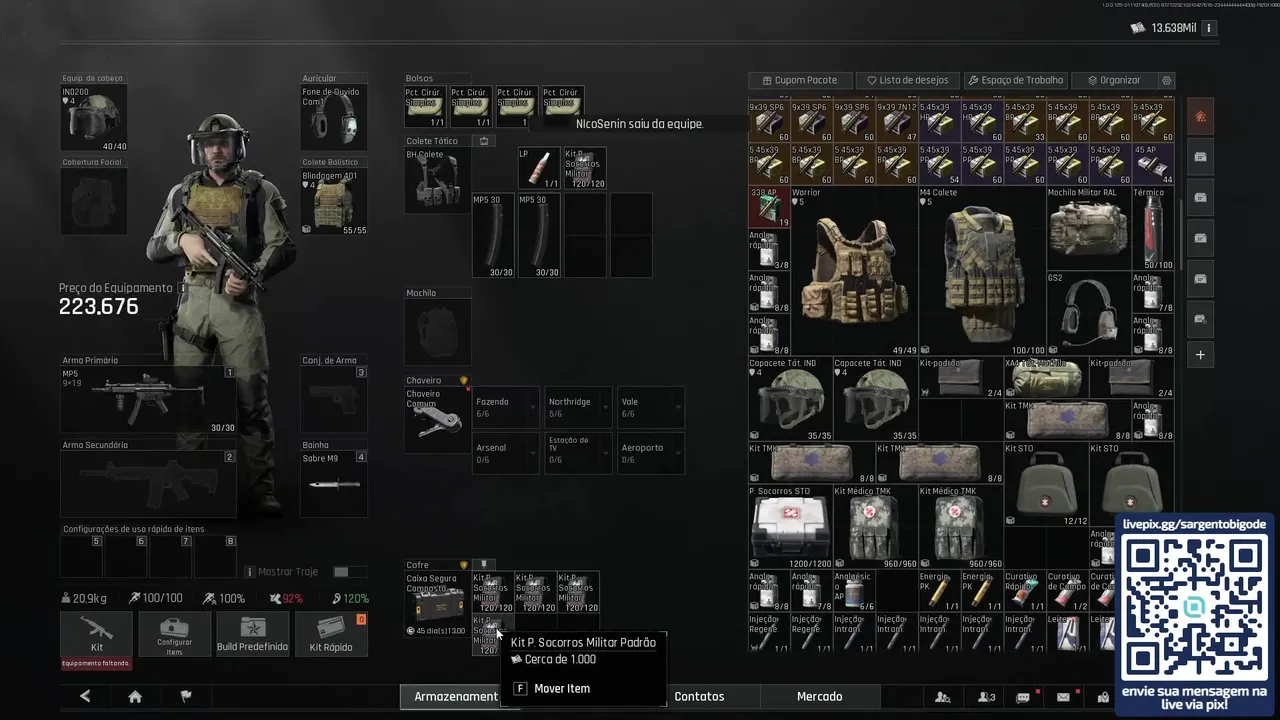This screenshot has height=720, width=1280.
Task: Click the empty Mochila slot
Action: coord(437,333)
